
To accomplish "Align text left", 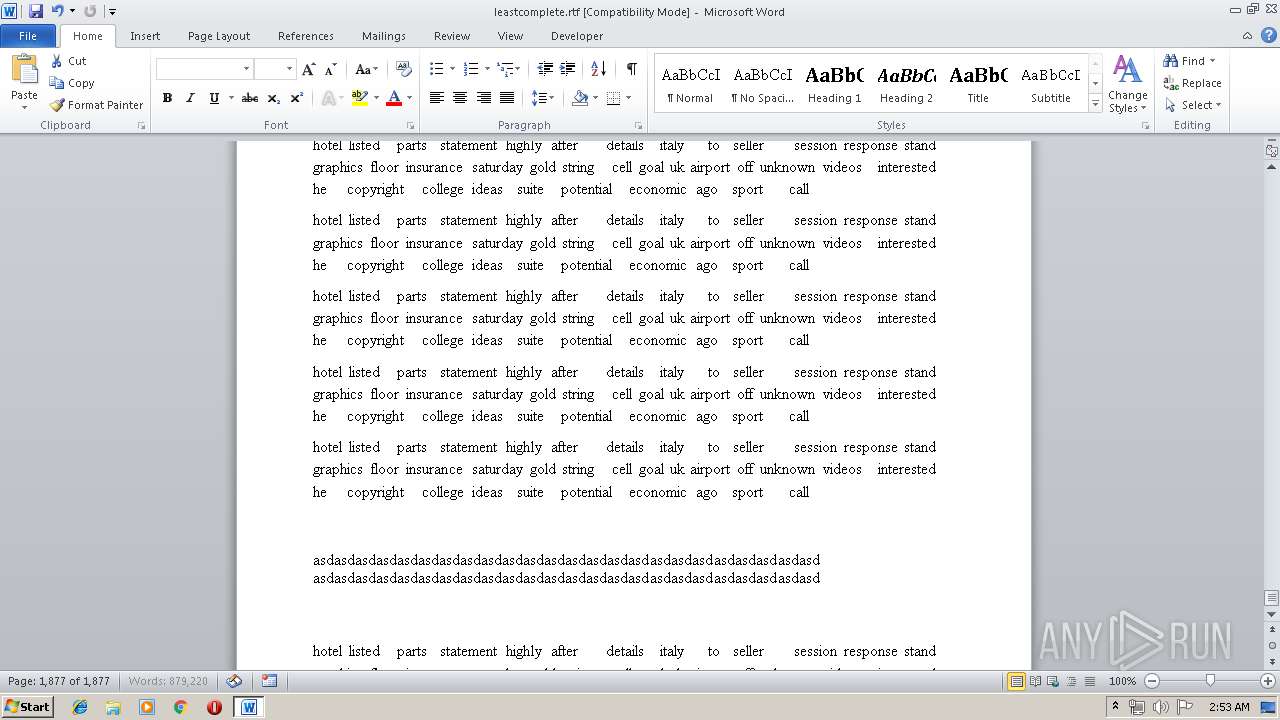I will click(437, 98).
